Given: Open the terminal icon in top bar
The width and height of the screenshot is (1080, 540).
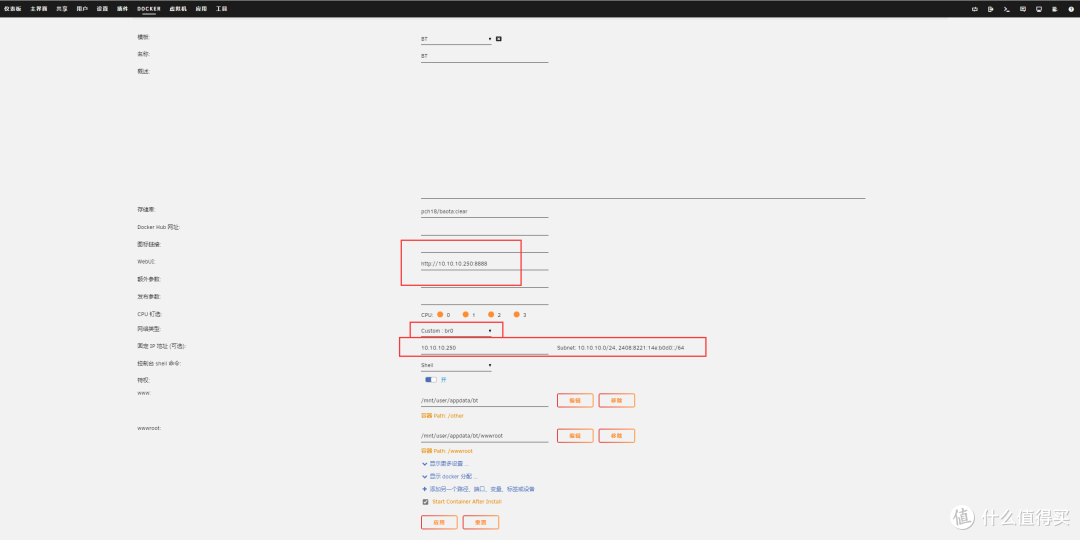Looking at the screenshot, I should coord(1006,8).
